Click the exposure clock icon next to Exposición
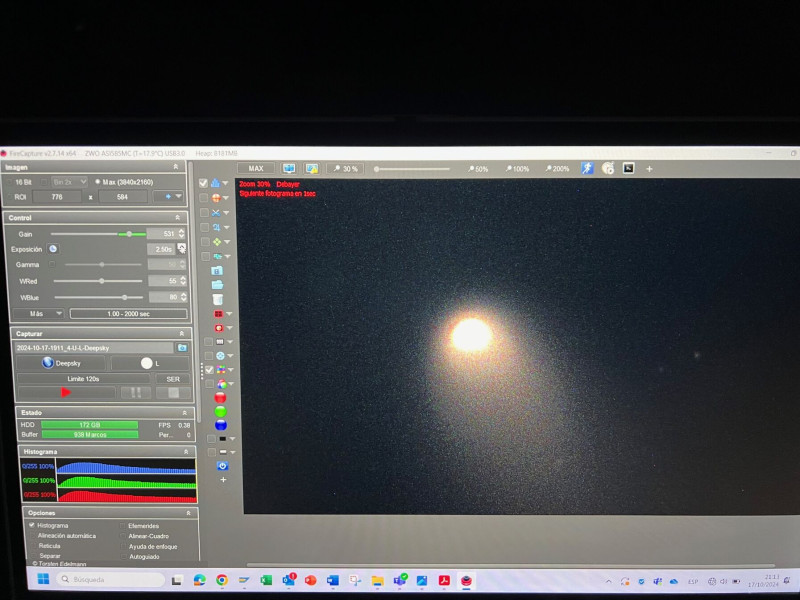Image resolution: width=800 pixels, height=600 pixels. tap(53, 248)
